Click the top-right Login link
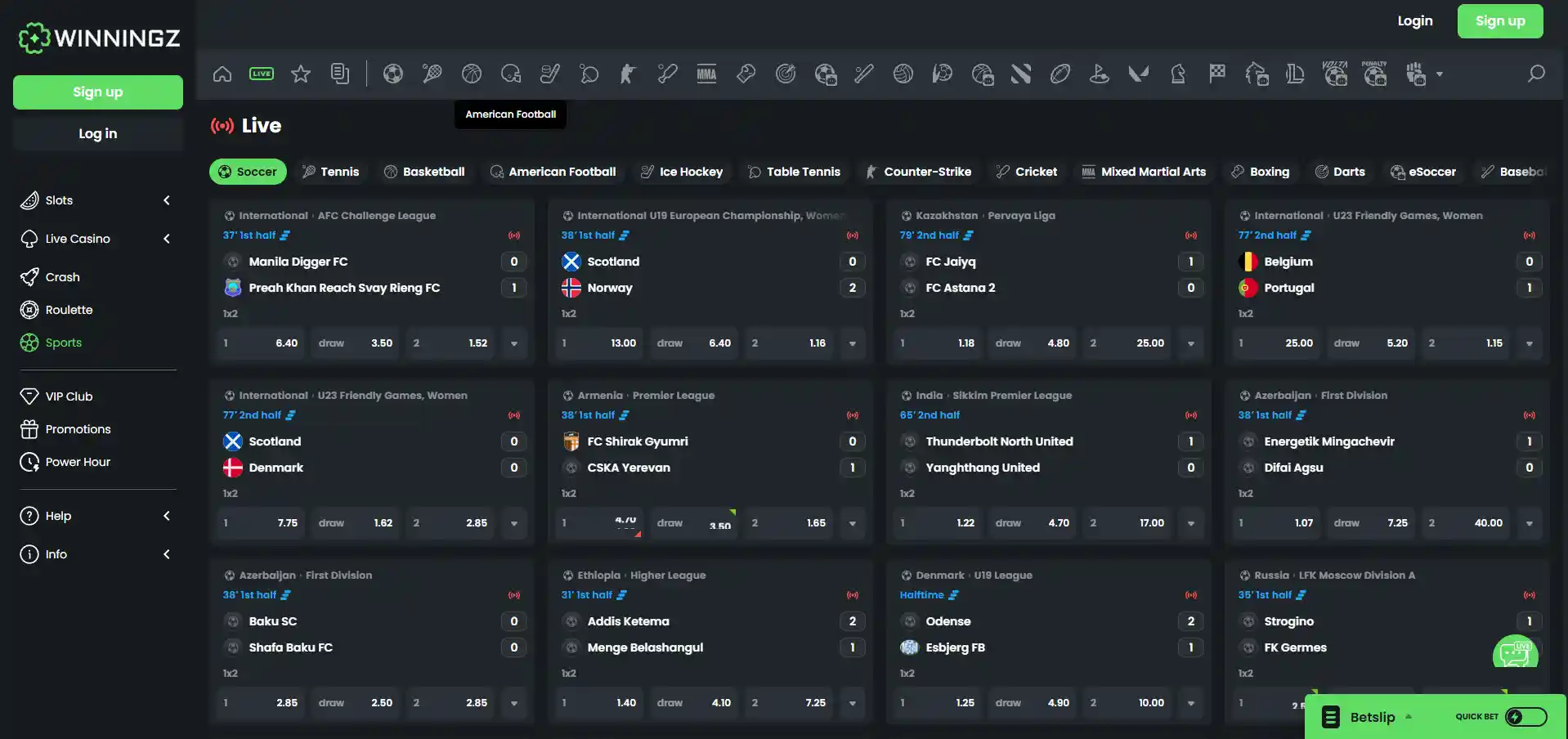 coord(1415,21)
